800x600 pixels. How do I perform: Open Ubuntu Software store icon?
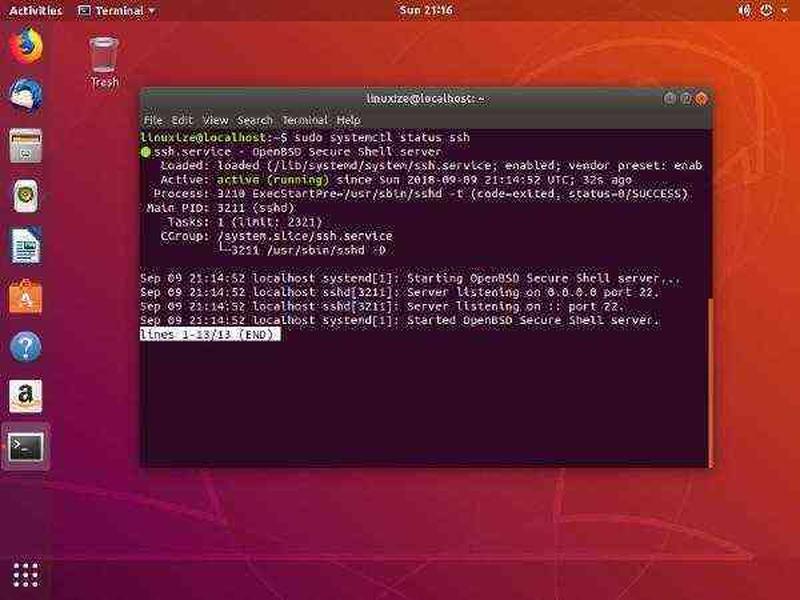coord(26,296)
